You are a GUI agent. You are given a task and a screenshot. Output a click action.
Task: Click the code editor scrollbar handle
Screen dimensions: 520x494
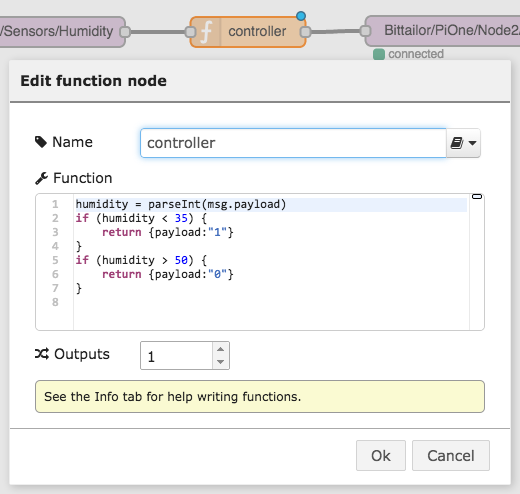tap(477, 197)
